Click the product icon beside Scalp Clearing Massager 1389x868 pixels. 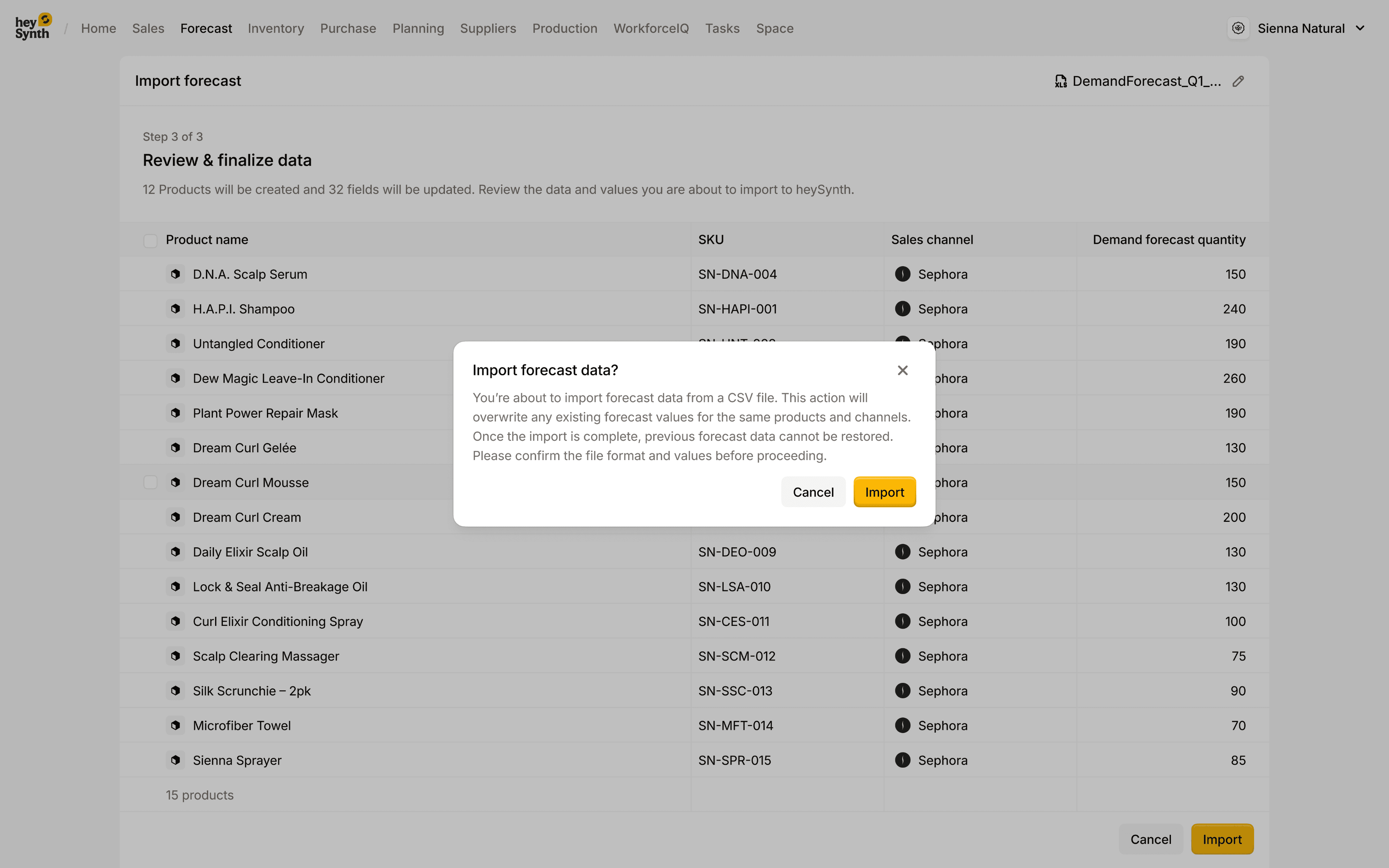point(176,656)
